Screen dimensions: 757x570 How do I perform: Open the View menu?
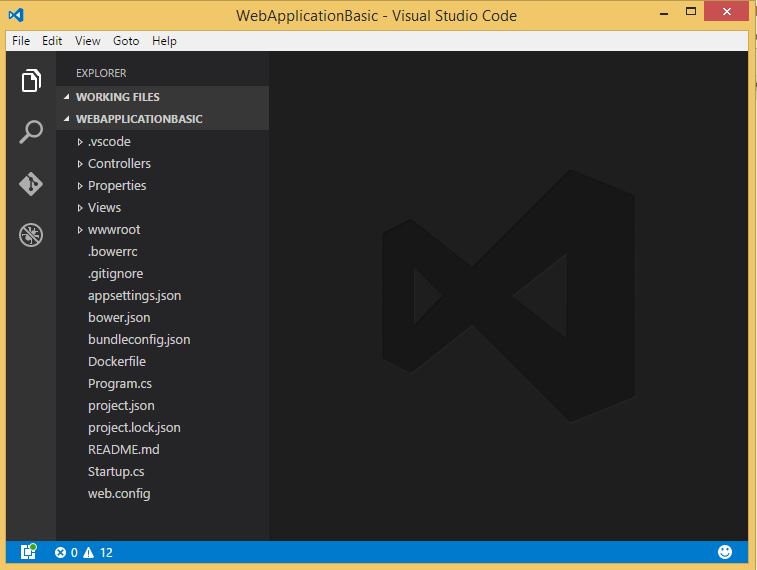point(87,41)
